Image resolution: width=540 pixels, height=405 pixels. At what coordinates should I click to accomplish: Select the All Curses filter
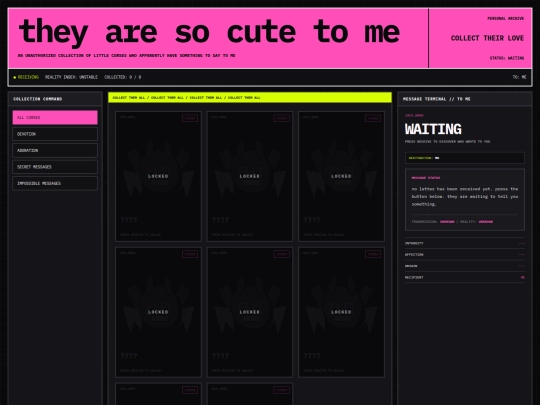(55, 117)
